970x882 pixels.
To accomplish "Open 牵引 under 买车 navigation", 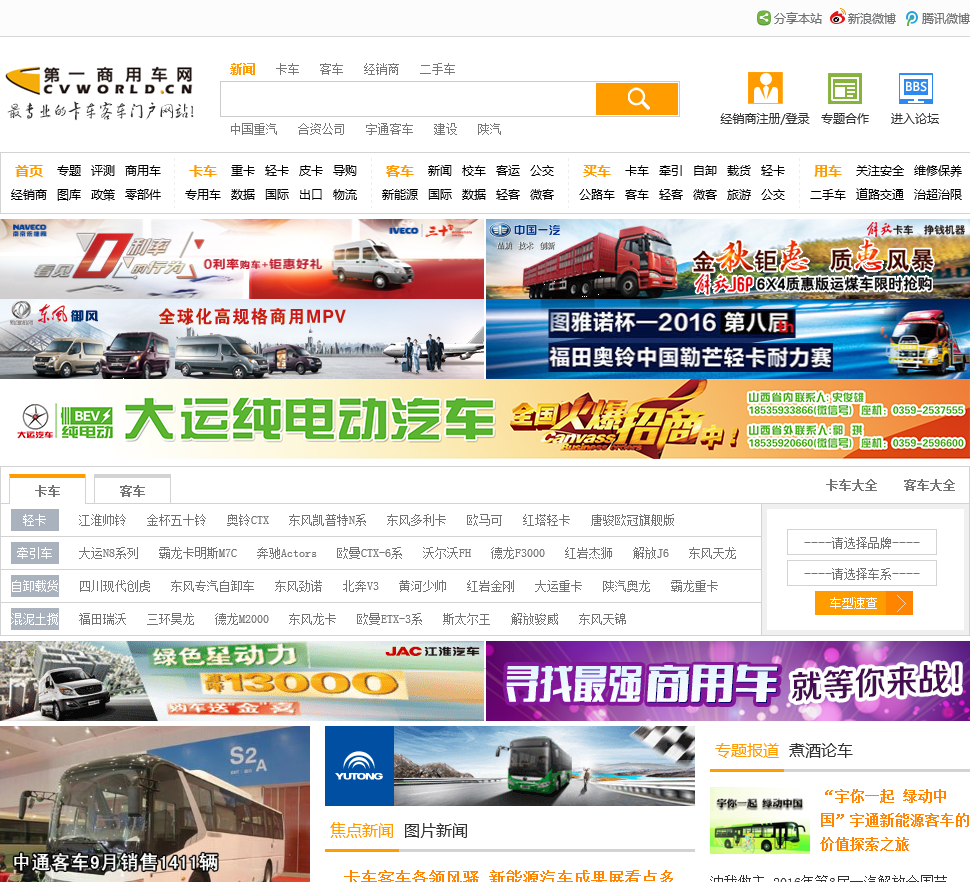I will pos(671,171).
